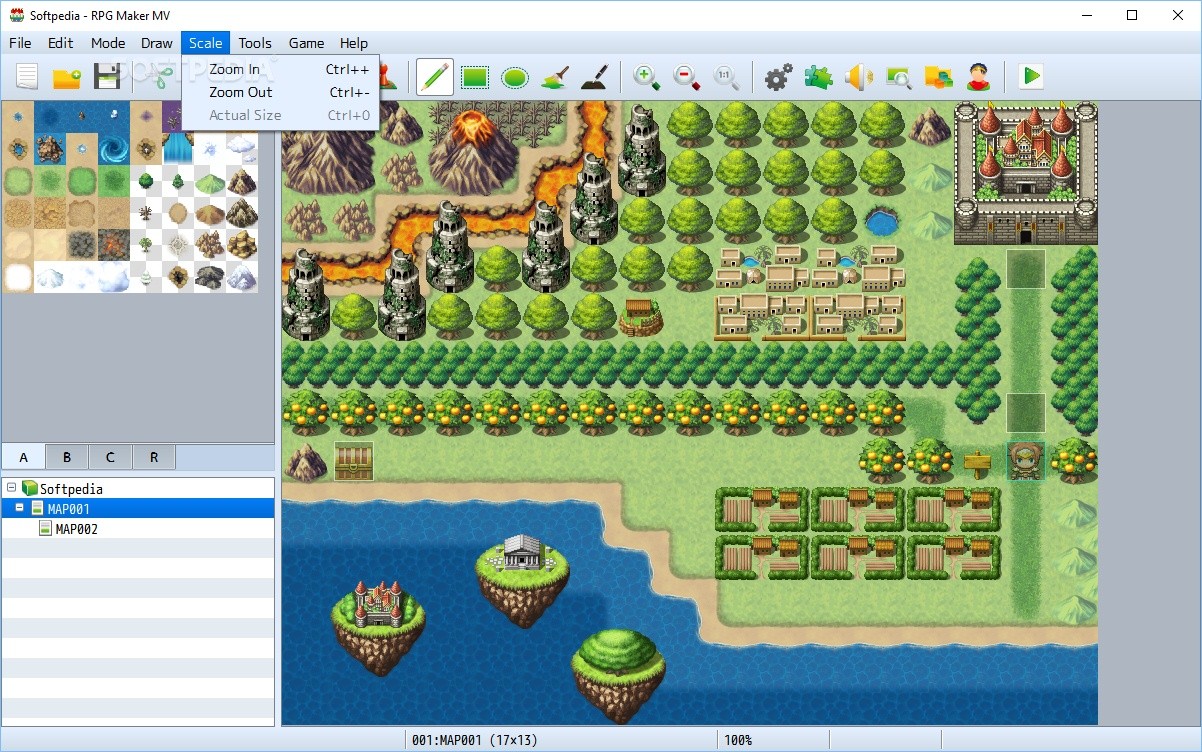This screenshot has height=752, width=1202.
Task: Select the Softpedia project root in tree
Action: click(71, 489)
